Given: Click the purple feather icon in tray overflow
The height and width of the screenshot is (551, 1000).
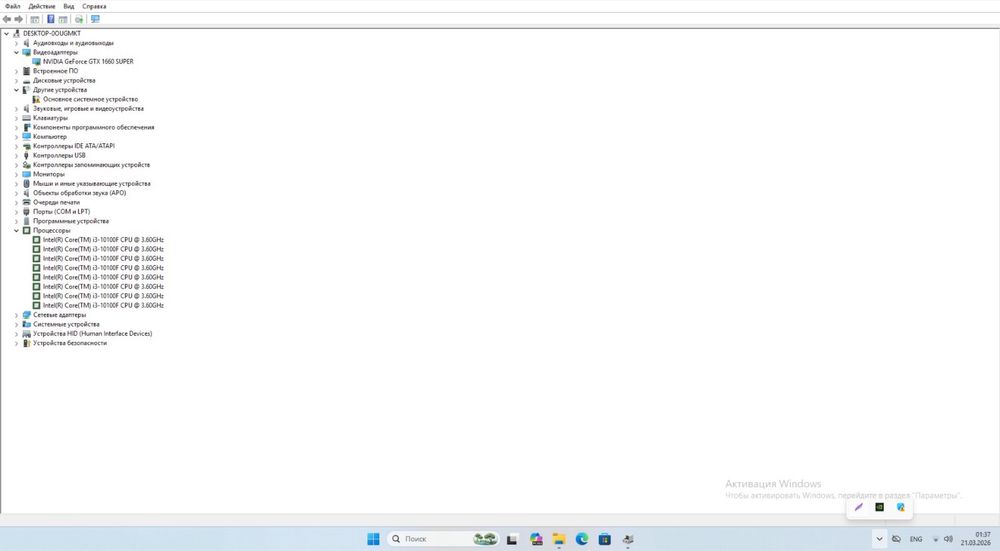Looking at the screenshot, I should point(858,507).
